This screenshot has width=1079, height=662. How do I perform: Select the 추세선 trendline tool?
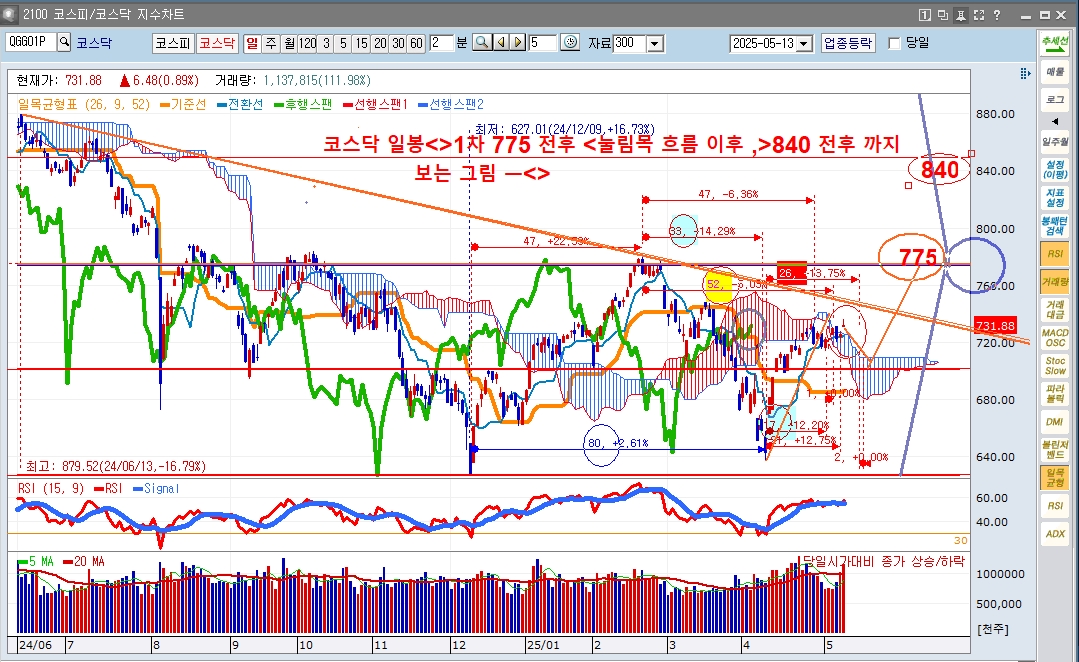point(1055,43)
